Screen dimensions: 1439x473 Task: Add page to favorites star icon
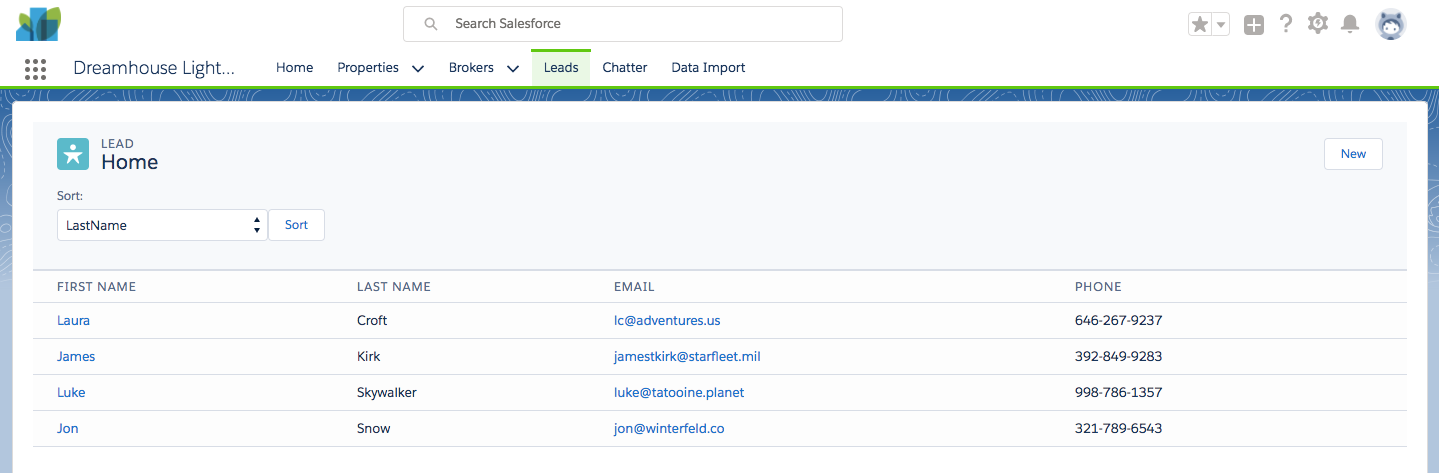click(x=1200, y=24)
